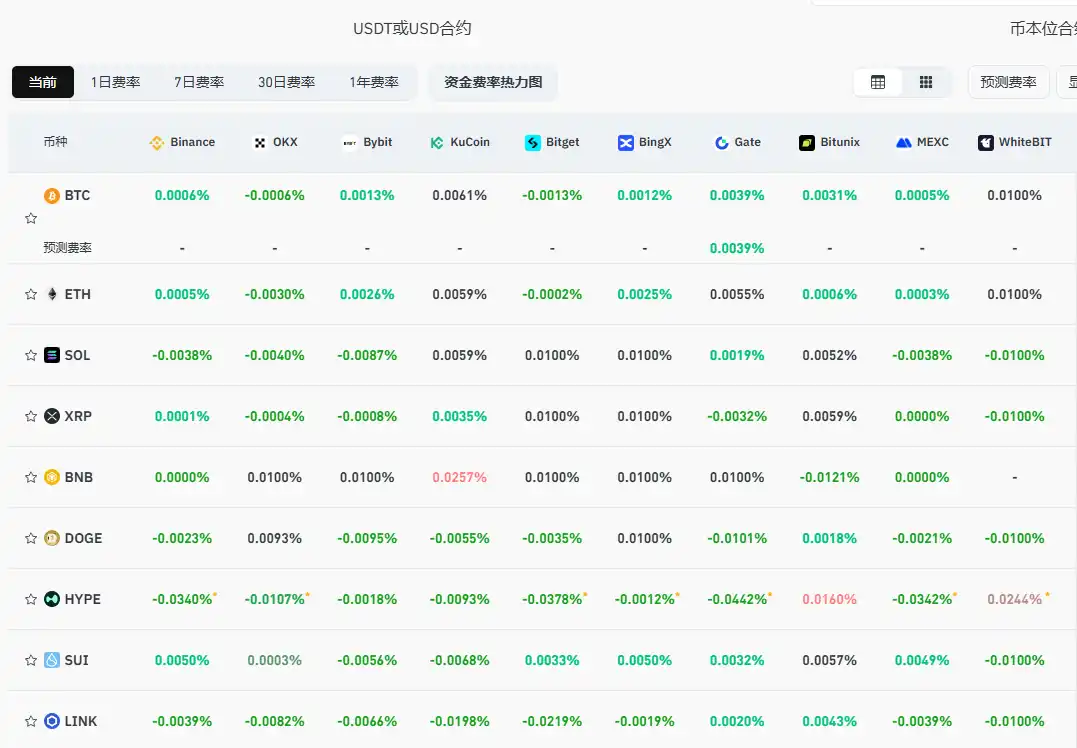Viewport: 1077px width, 748px height.
Task: Click the WhiteBIT exchange logo icon
Action: click(x=986, y=143)
